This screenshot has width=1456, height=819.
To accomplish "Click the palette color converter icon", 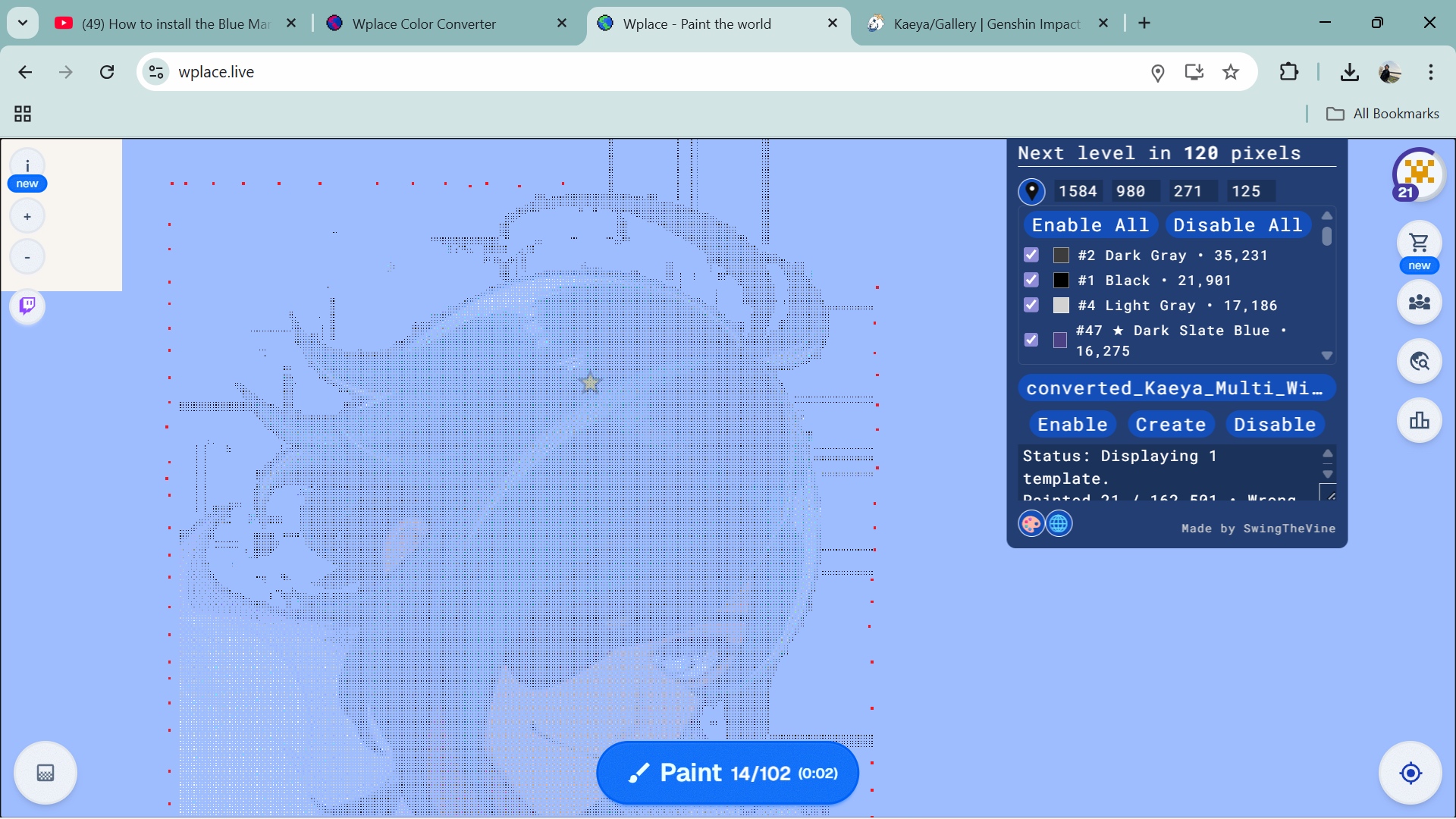I will pos(1031,523).
